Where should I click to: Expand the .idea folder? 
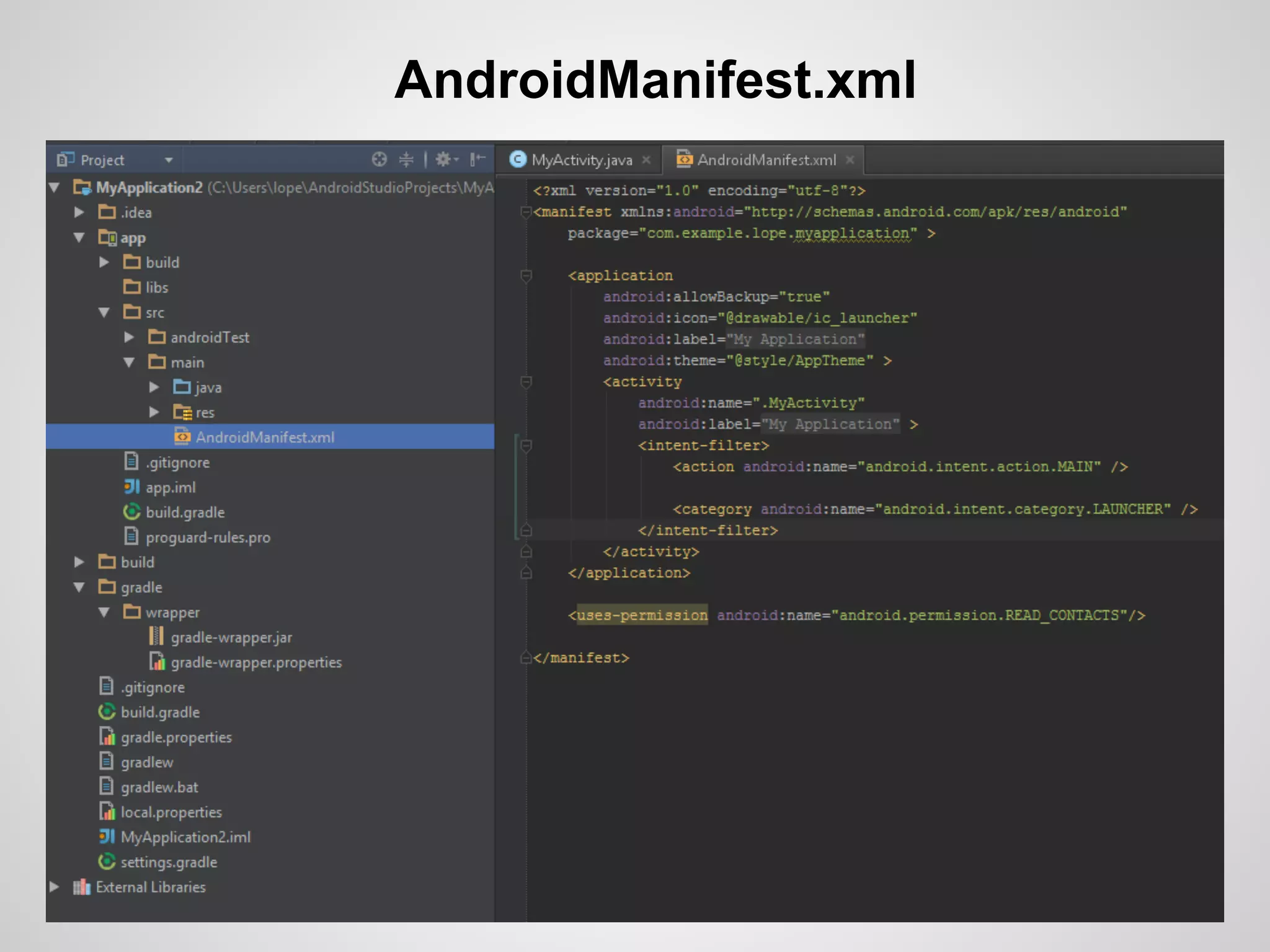coord(79,213)
